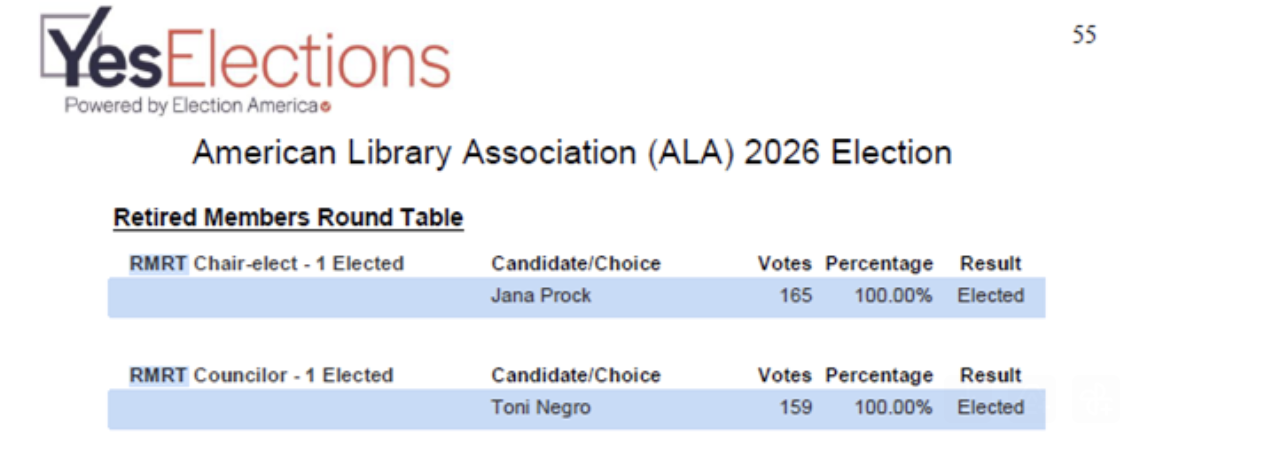Image resolution: width=1284 pixels, height=470 pixels.
Task: Click the Elected result for Toni Negro
Action: point(990,408)
